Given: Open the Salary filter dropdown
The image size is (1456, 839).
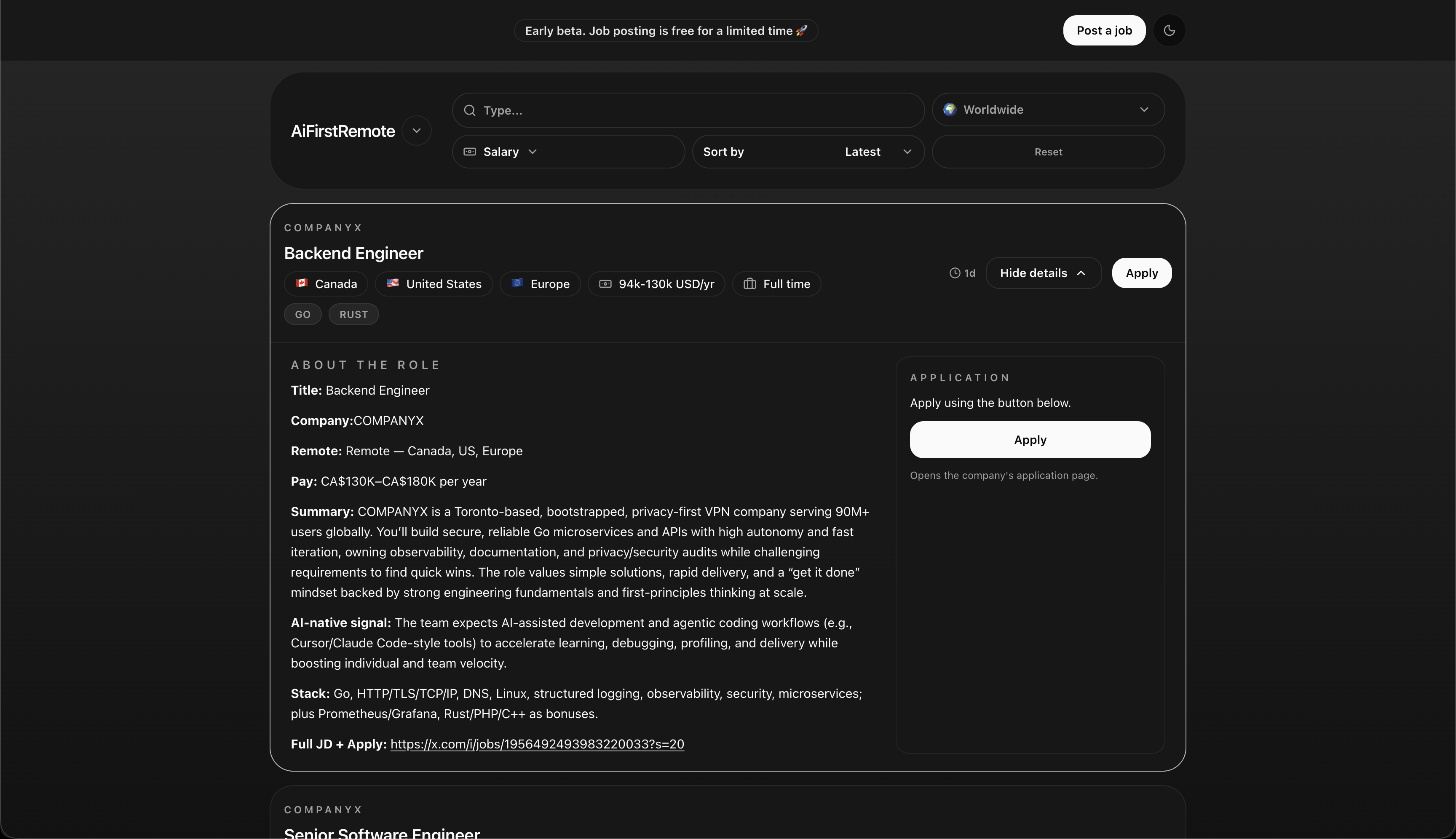Looking at the screenshot, I should pos(568,152).
